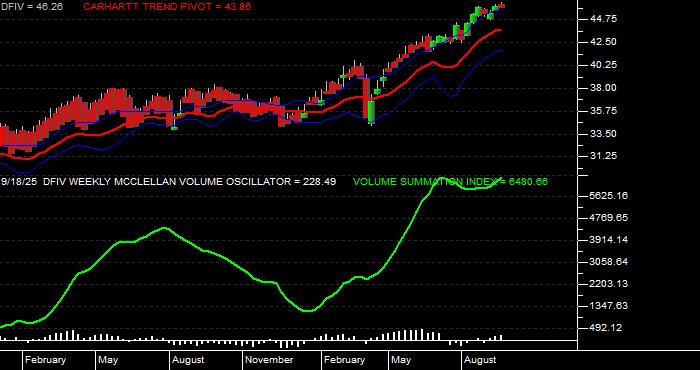Click the second February time axis label
Image resolution: width=700 pixels, height=370 pixels.
(344, 360)
